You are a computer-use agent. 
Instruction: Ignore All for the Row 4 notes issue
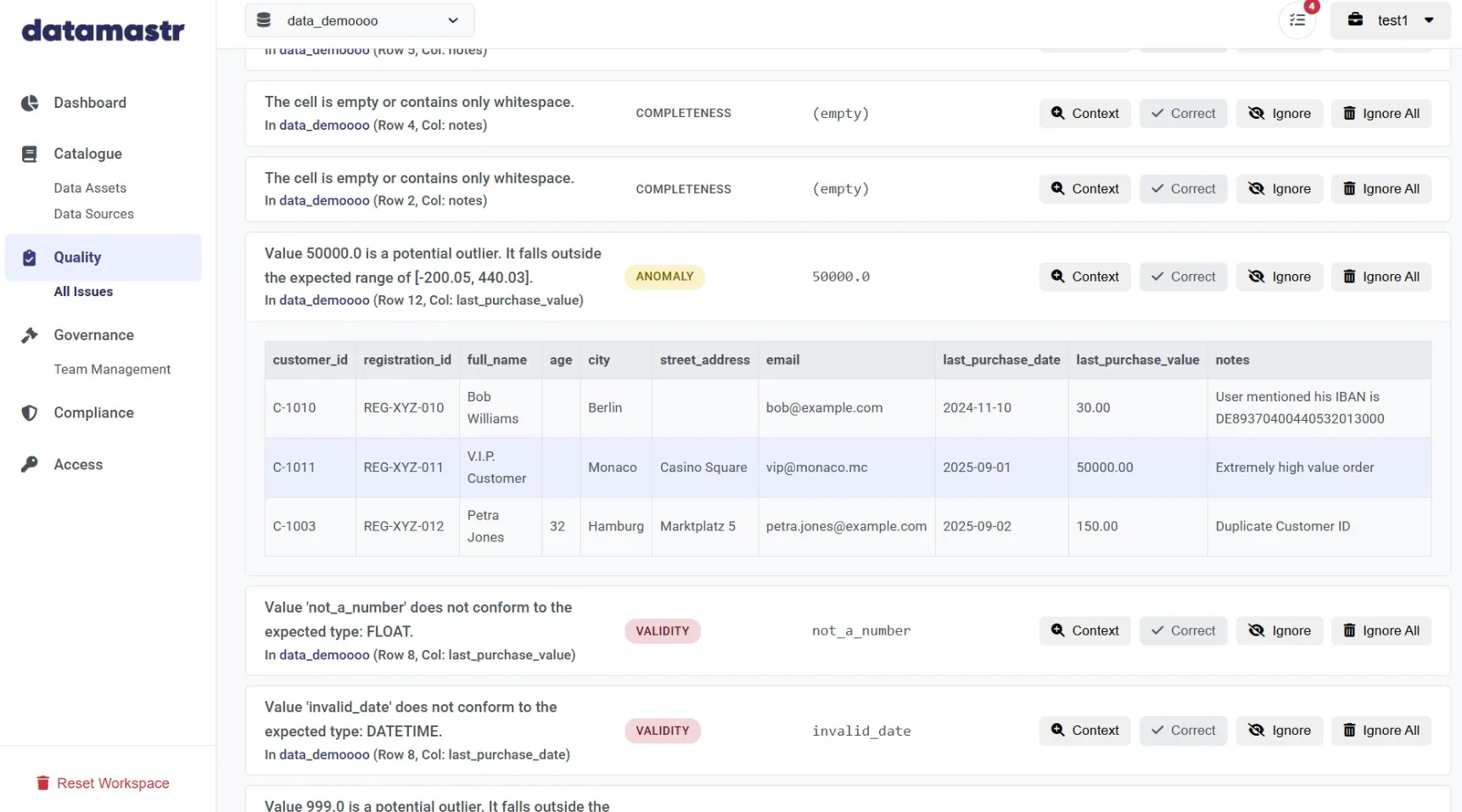point(1381,114)
